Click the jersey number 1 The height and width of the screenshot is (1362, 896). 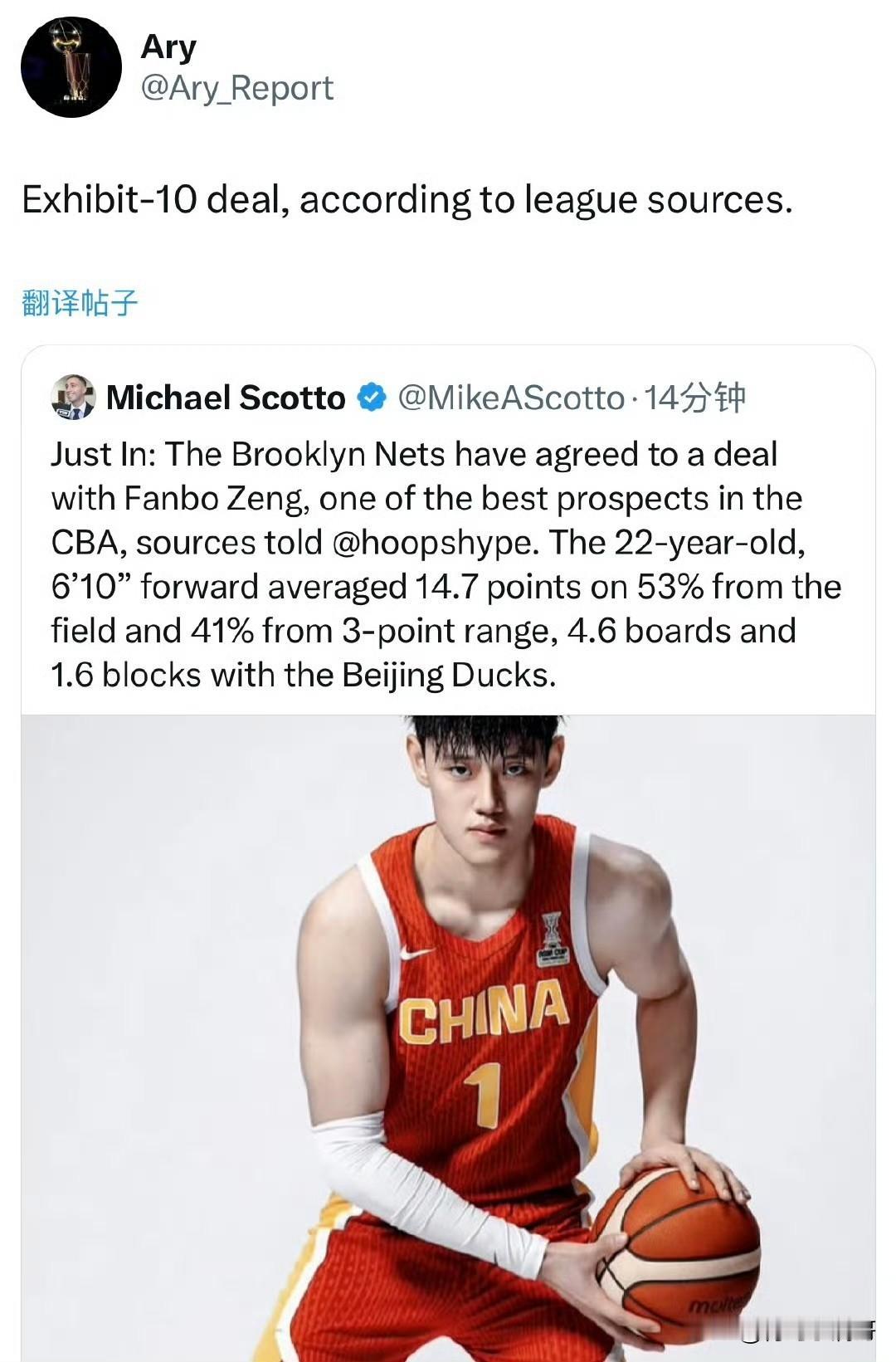pyautogui.click(x=485, y=1094)
